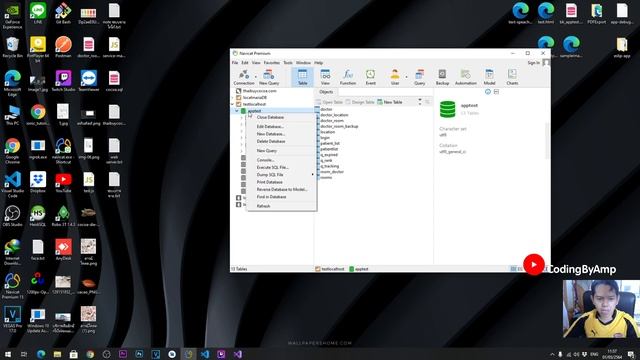This screenshot has height=360, width=640.
Task: Click the large green apptest database icon
Action: click(x=447, y=109)
